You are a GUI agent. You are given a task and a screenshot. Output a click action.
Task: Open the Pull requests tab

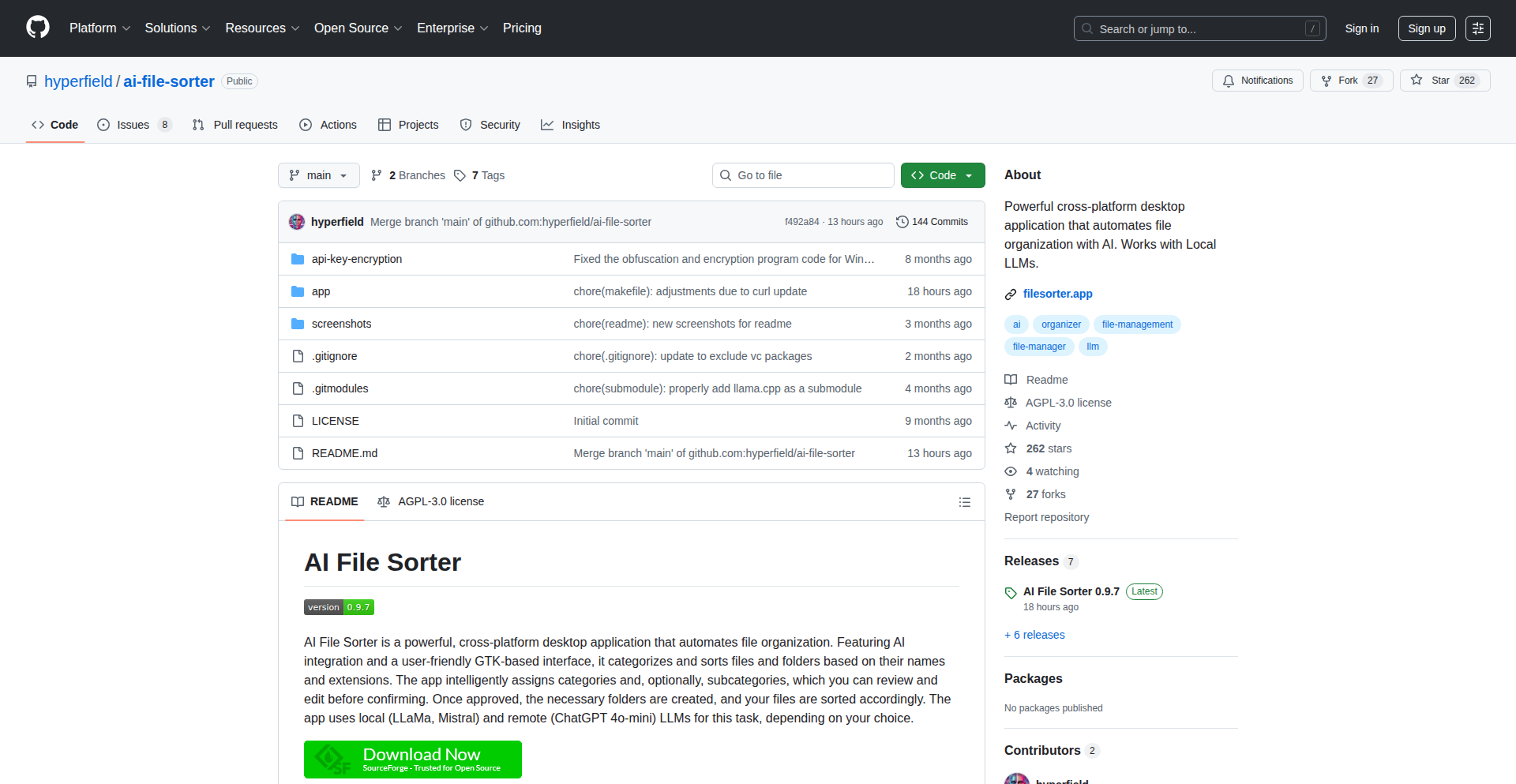[235, 125]
